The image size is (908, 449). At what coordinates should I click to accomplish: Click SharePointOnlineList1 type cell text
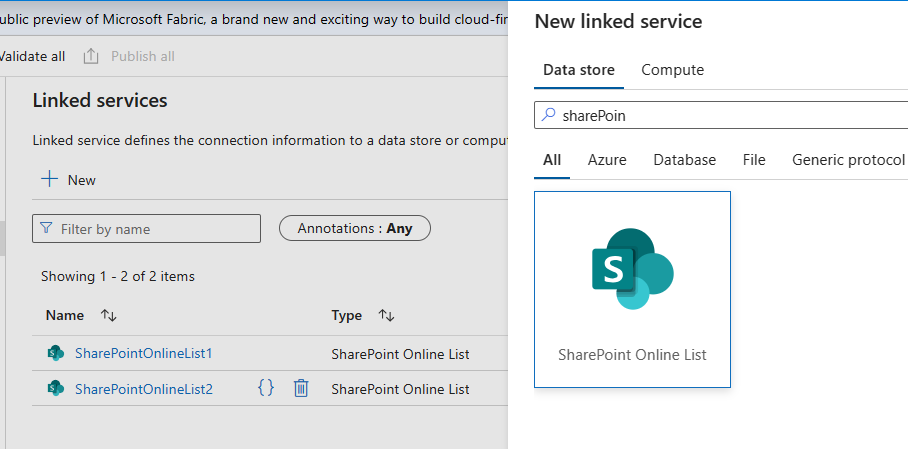(400, 354)
